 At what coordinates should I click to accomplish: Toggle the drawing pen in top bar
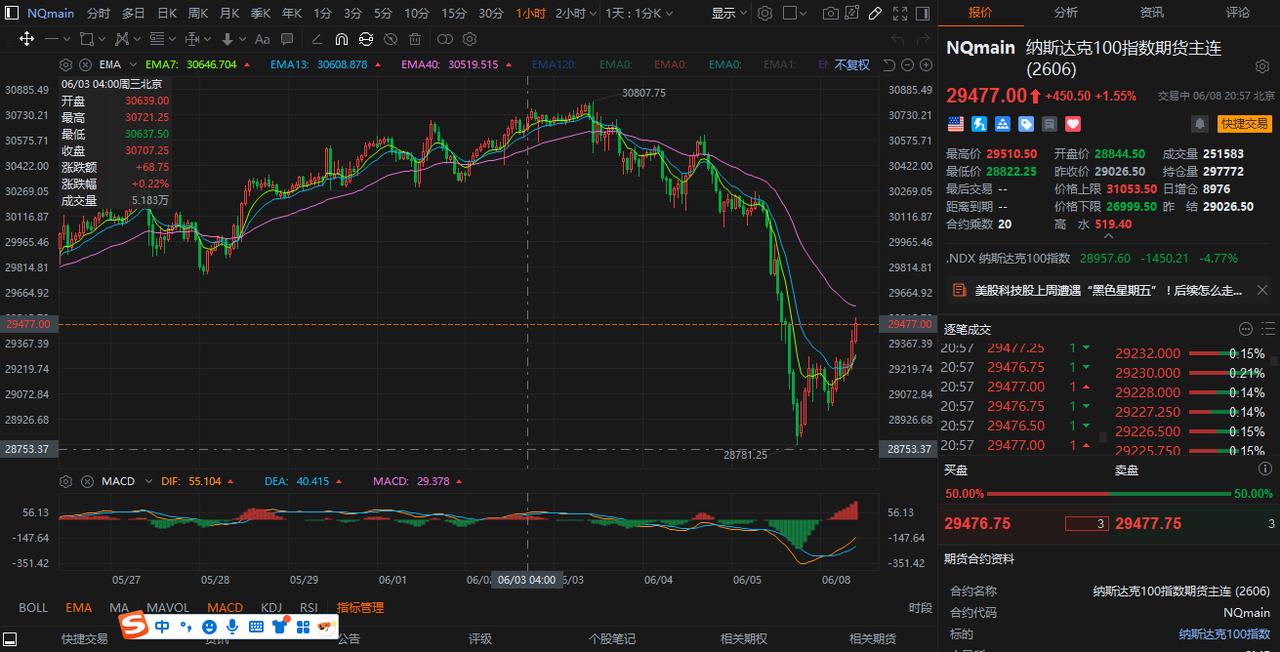(875, 13)
